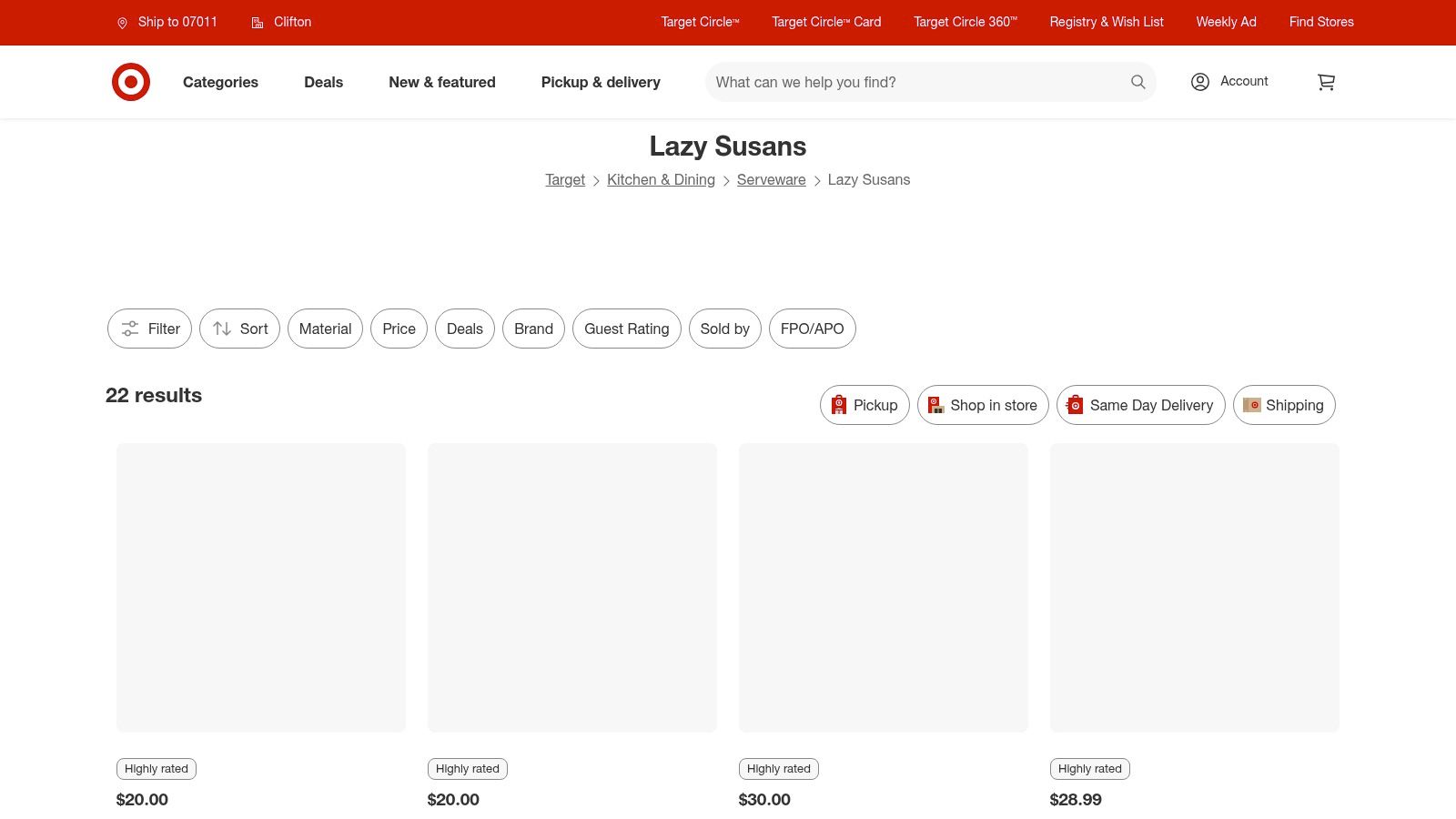Screen dimensions: 1456x819
Task: Open product image priced $28.99
Action: tap(1195, 588)
